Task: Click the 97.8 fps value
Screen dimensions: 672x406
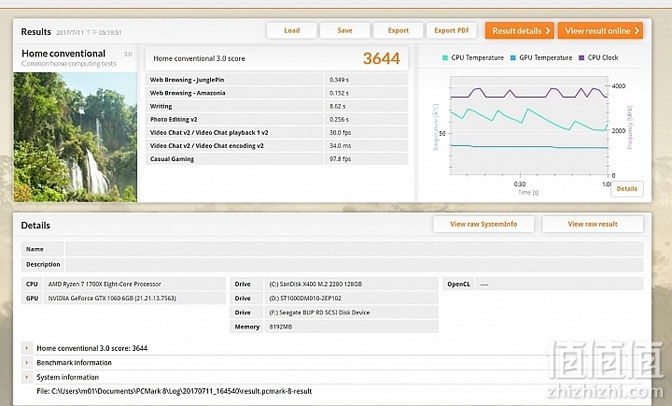Action: (x=340, y=159)
